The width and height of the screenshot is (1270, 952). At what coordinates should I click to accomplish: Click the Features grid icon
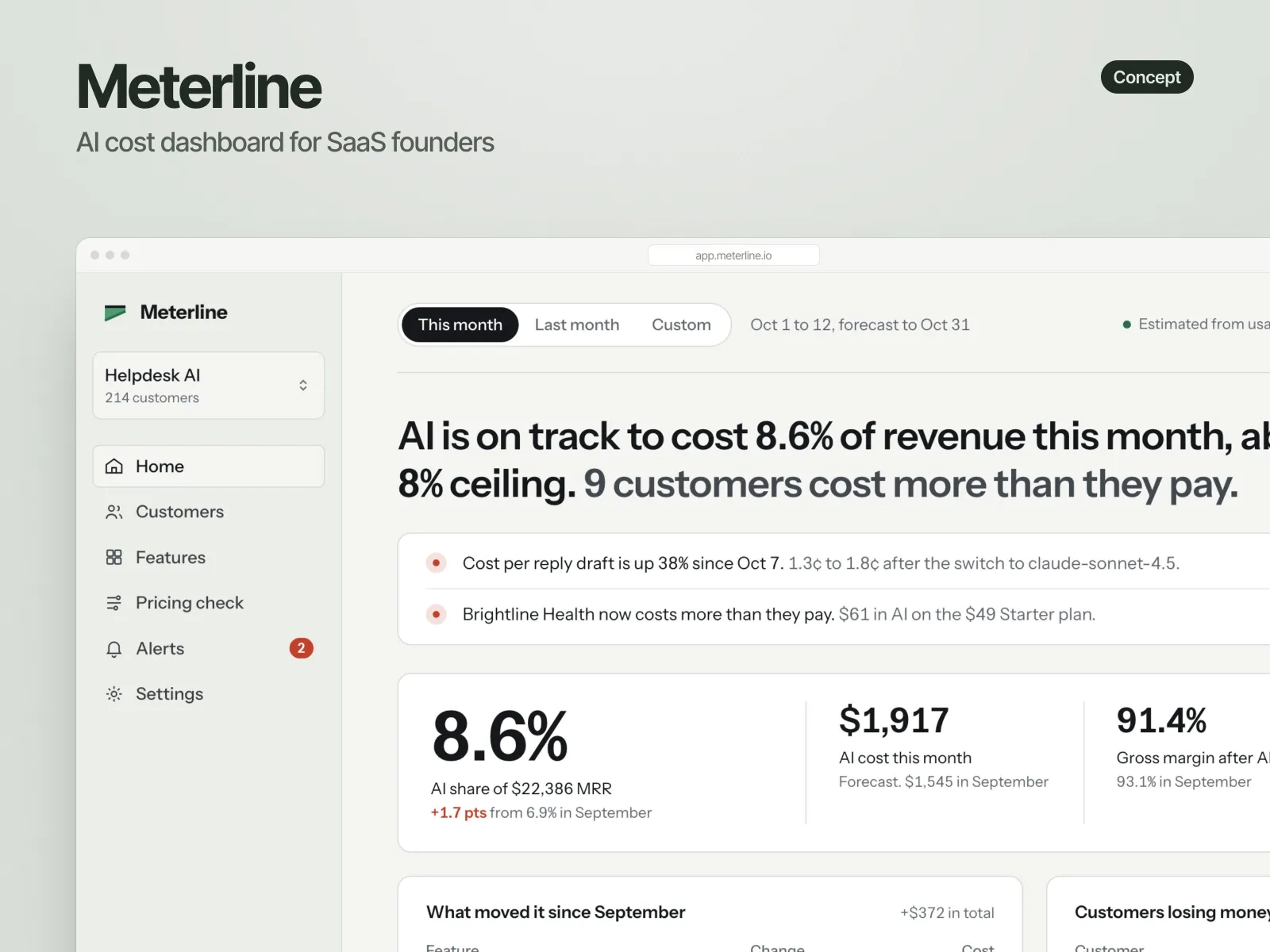(114, 557)
